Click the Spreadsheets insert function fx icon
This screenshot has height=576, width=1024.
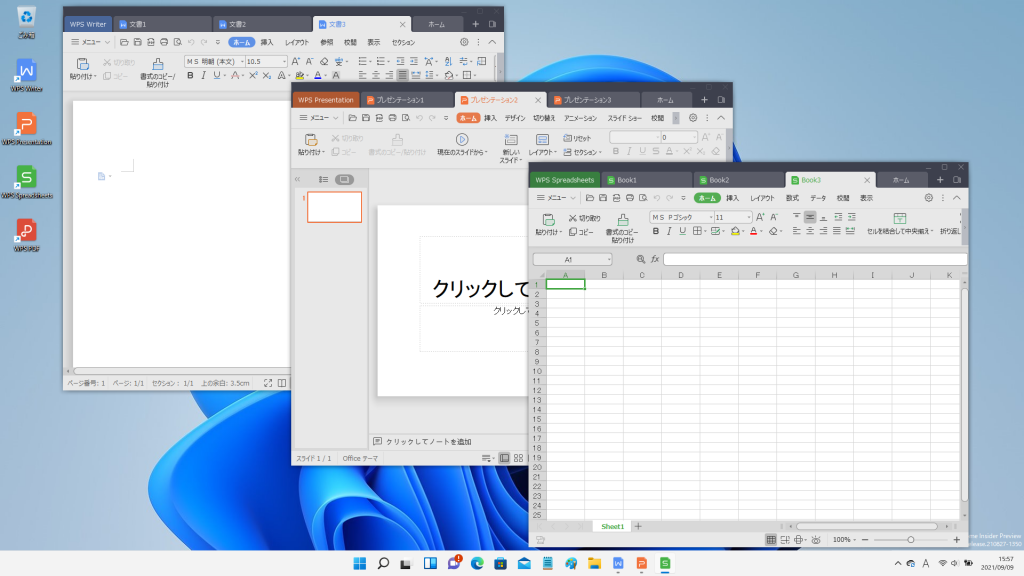[x=655, y=259]
